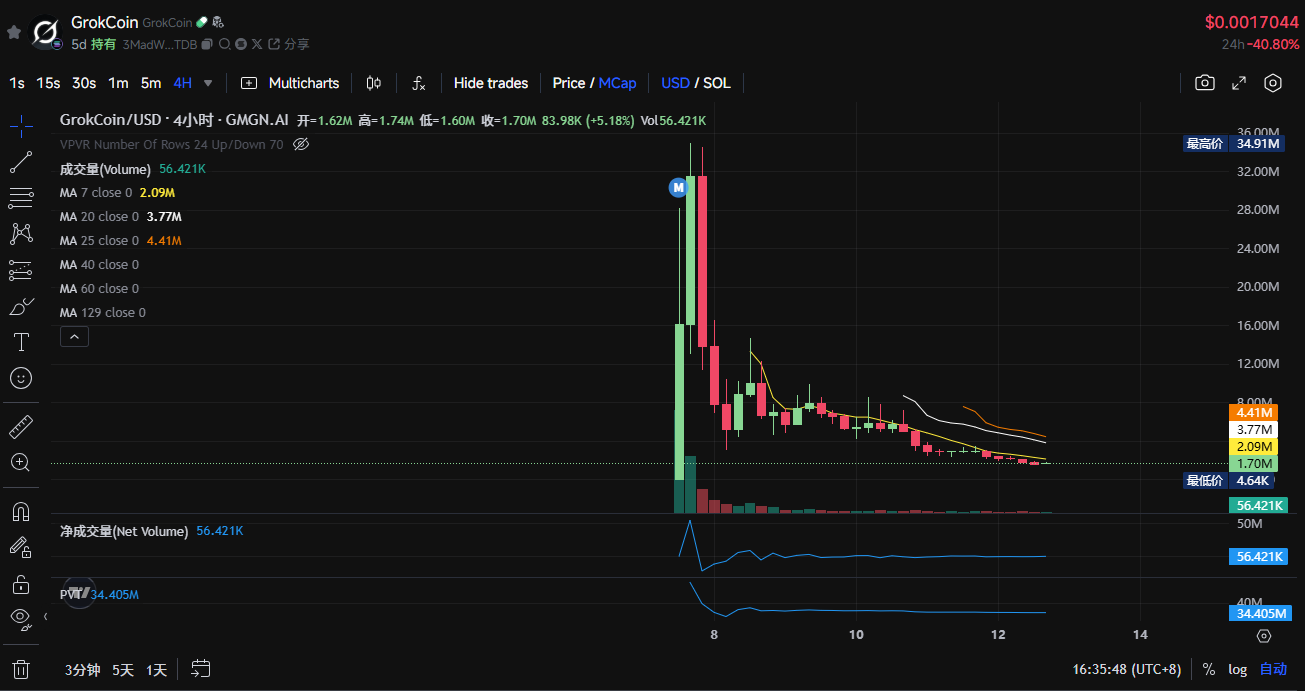
Task: Set denomination to USD
Action: click(675, 83)
